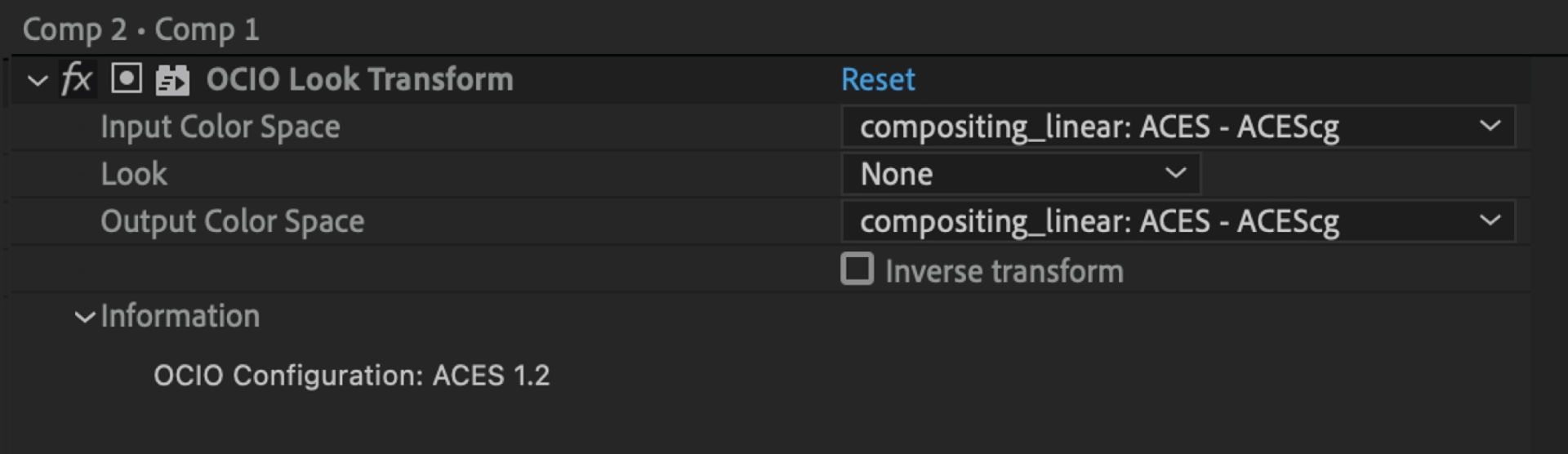Toggle the fx effect switch

coord(77,80)
